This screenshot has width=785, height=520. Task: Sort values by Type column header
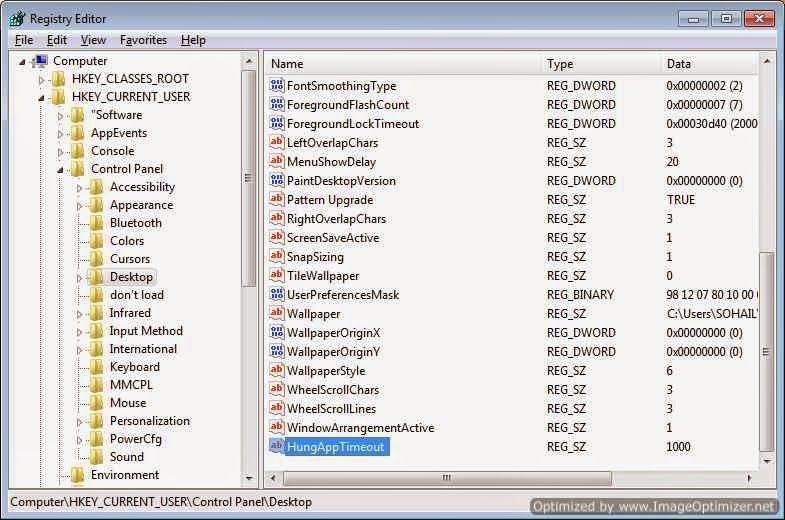coord(601,64)
